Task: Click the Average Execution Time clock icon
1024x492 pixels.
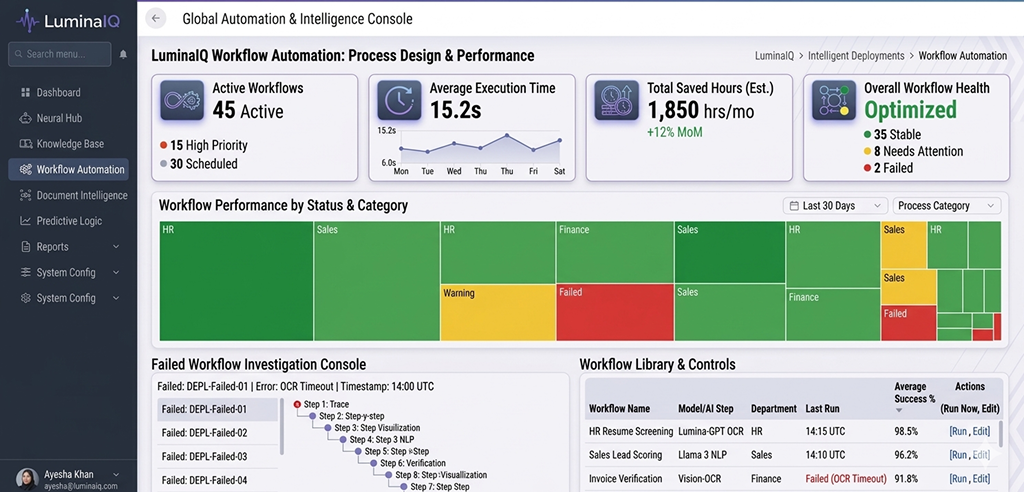Action: click(x=400, y=101)
